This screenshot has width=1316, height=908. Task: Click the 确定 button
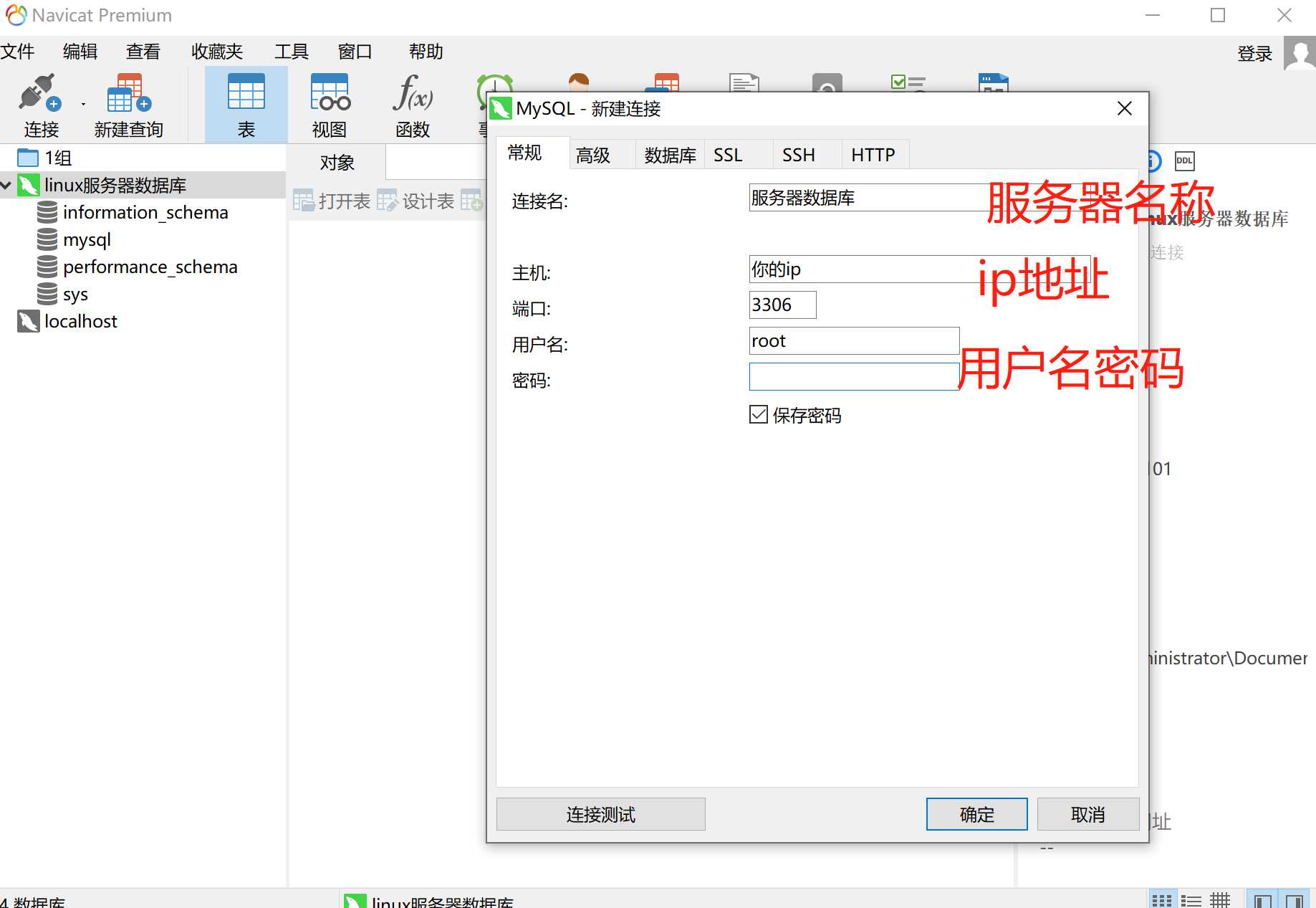pos(976,814)
